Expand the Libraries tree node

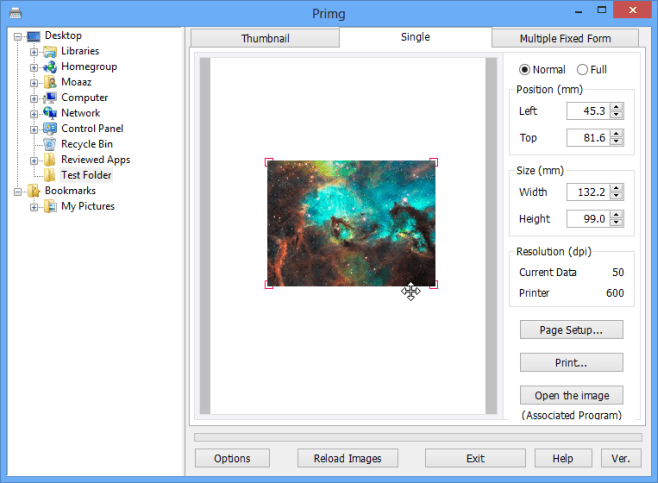tap(34, 52)
